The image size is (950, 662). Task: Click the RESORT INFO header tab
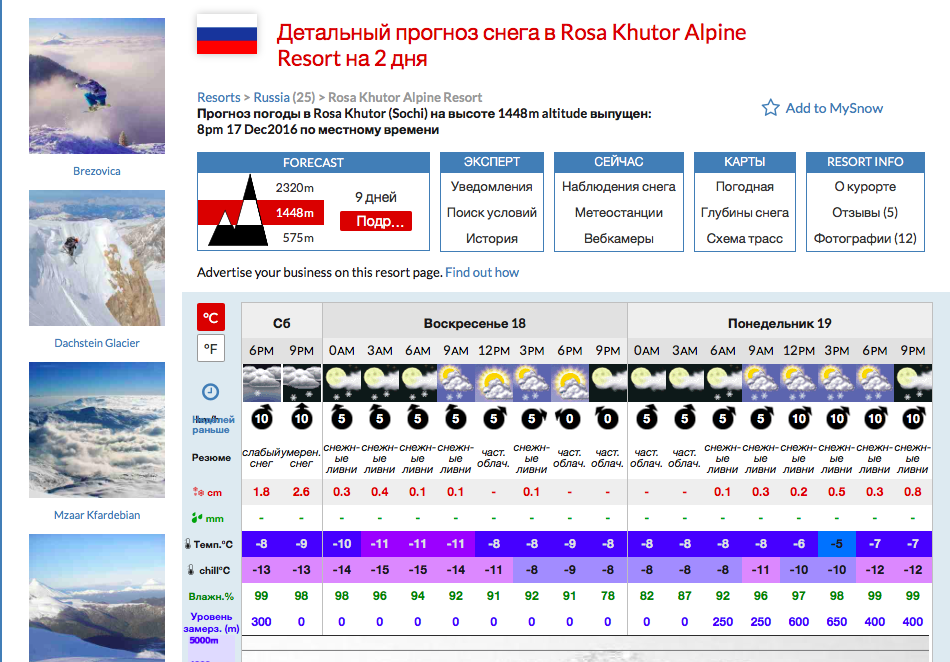point(865,162)
